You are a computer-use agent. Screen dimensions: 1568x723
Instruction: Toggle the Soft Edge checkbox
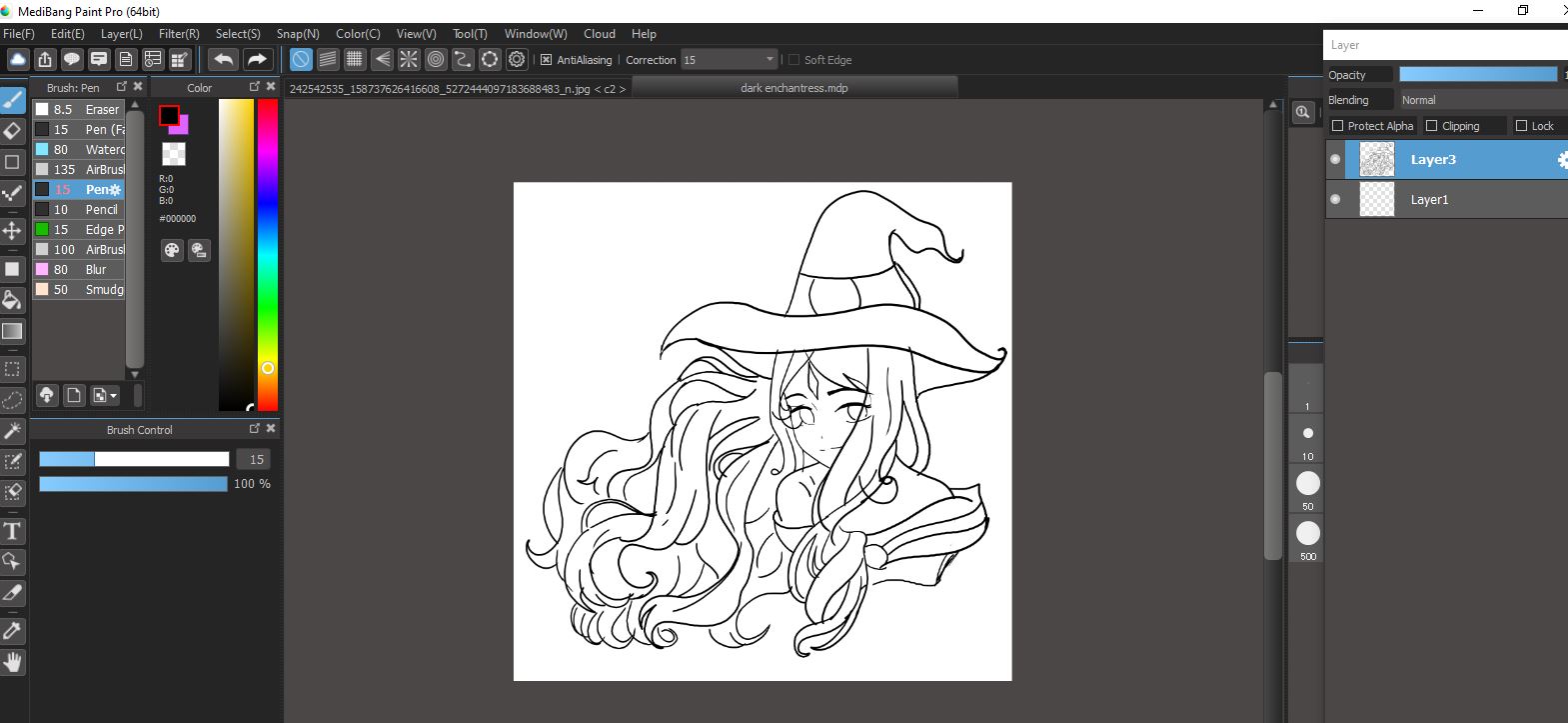[793, 60]
